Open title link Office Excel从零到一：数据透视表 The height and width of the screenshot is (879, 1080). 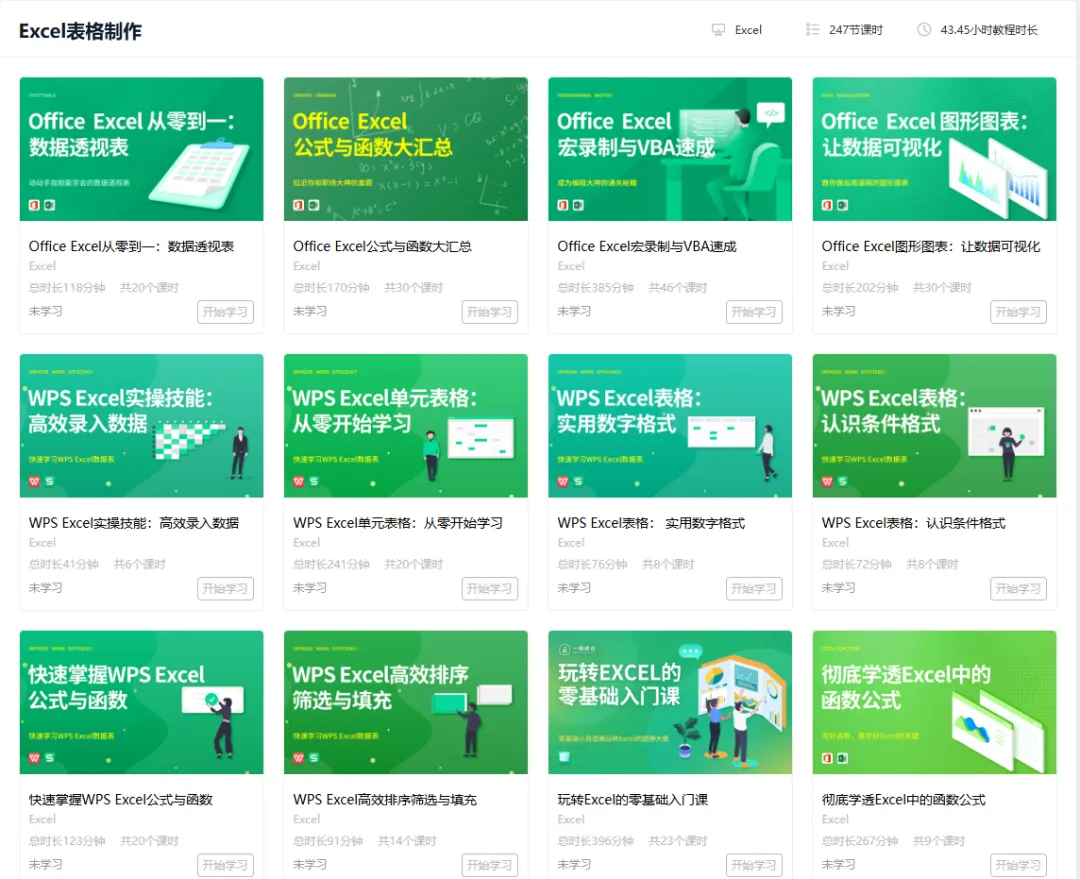(x=132, y=247)
